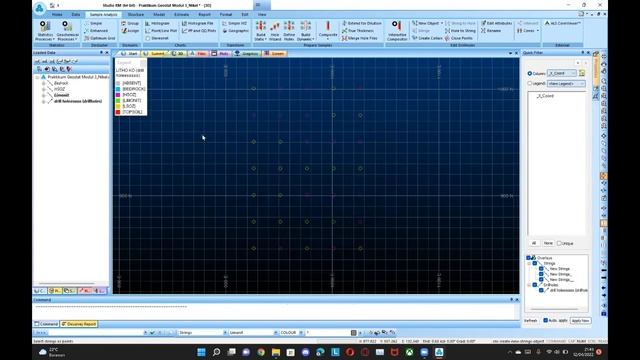Click Merge Hole Files tool
Viewport: 640px width, 360px height.
pyautogui.click(x=360, y=38)
